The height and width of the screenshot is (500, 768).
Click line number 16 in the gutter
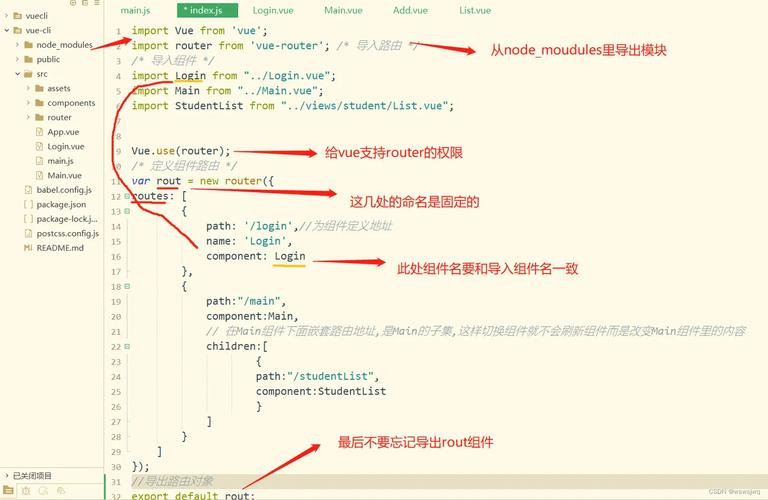tap(116, 257)
